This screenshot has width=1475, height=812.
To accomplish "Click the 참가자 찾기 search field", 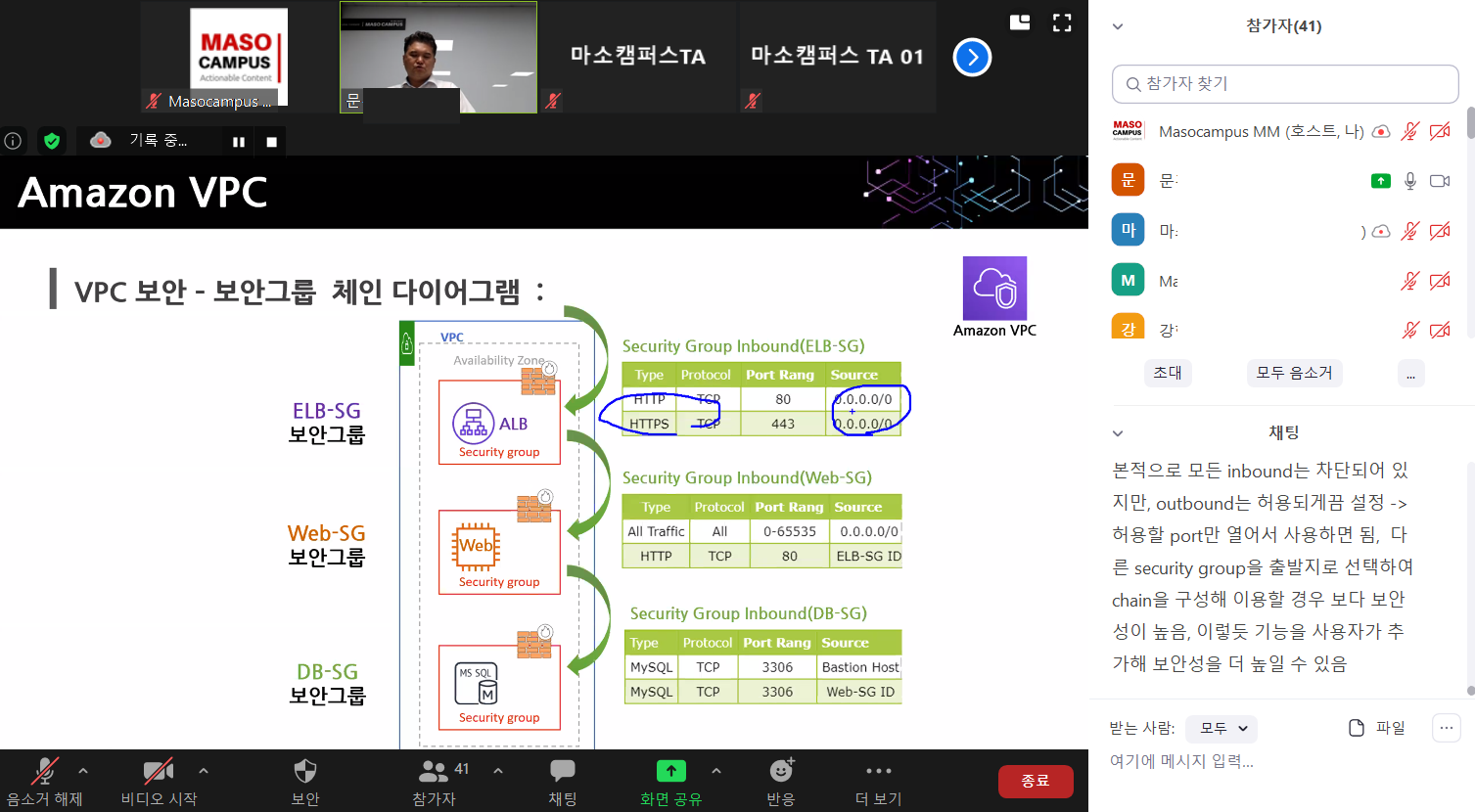I will (1285, 84).
